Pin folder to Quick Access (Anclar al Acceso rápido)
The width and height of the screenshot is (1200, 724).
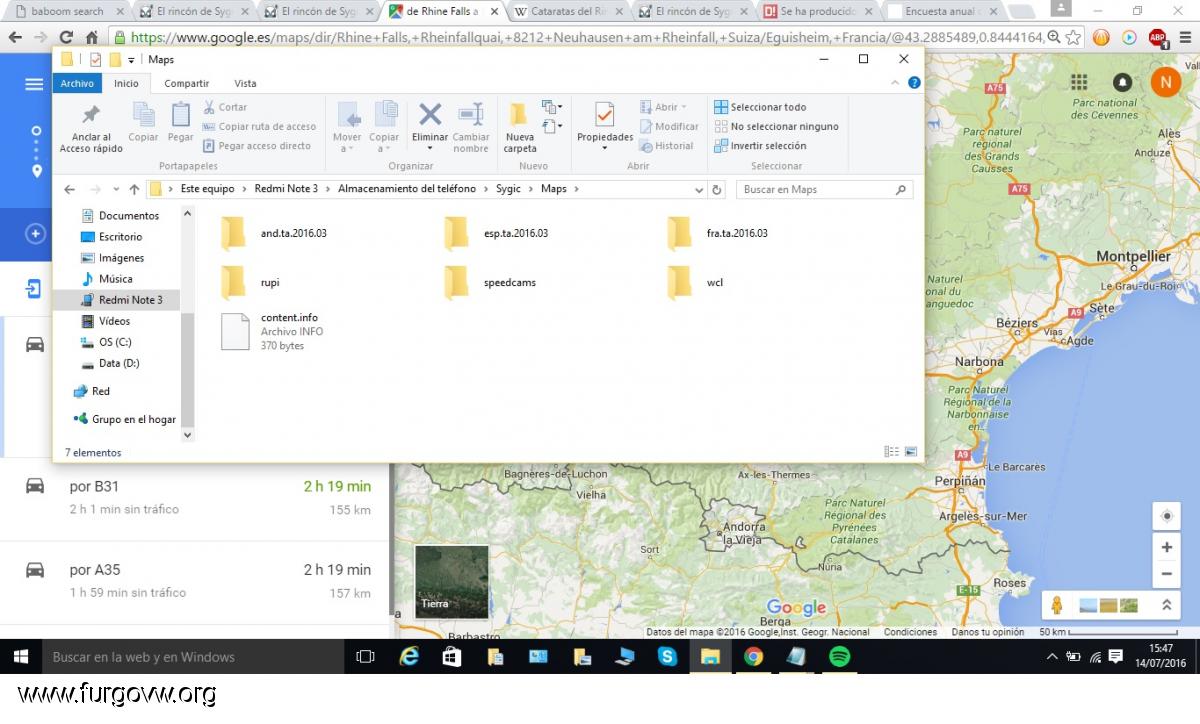[91, 128]
